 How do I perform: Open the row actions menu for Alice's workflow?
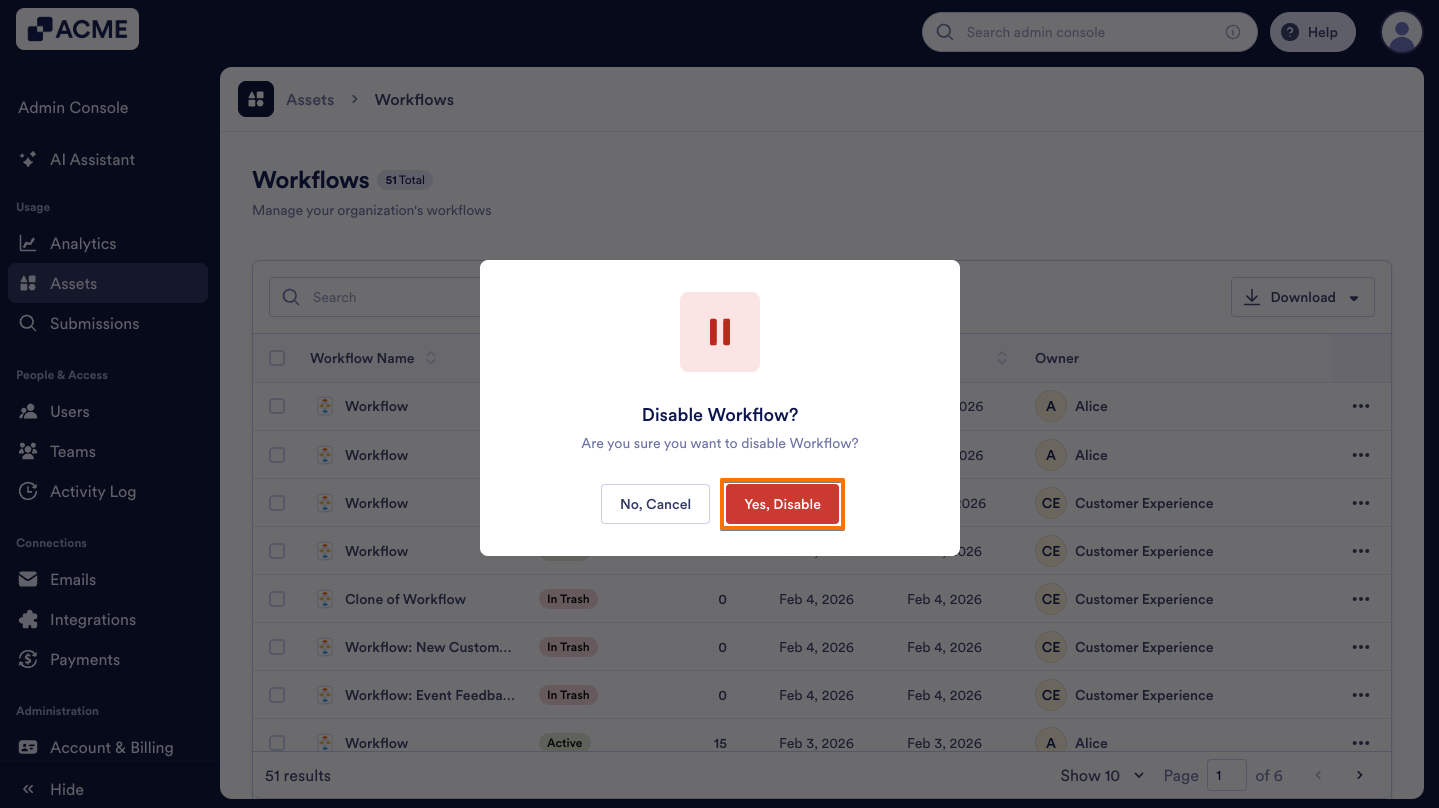[x=1361, y=406]
